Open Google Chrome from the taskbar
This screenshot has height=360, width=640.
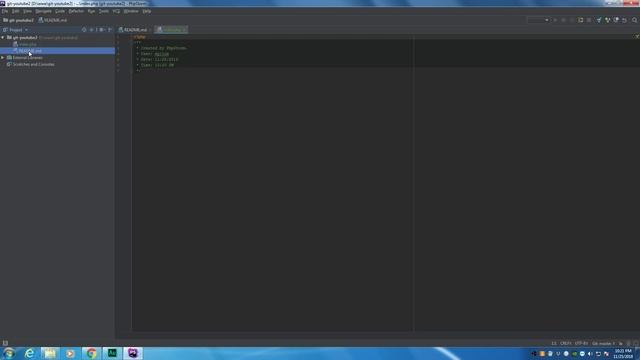(91, 353)
